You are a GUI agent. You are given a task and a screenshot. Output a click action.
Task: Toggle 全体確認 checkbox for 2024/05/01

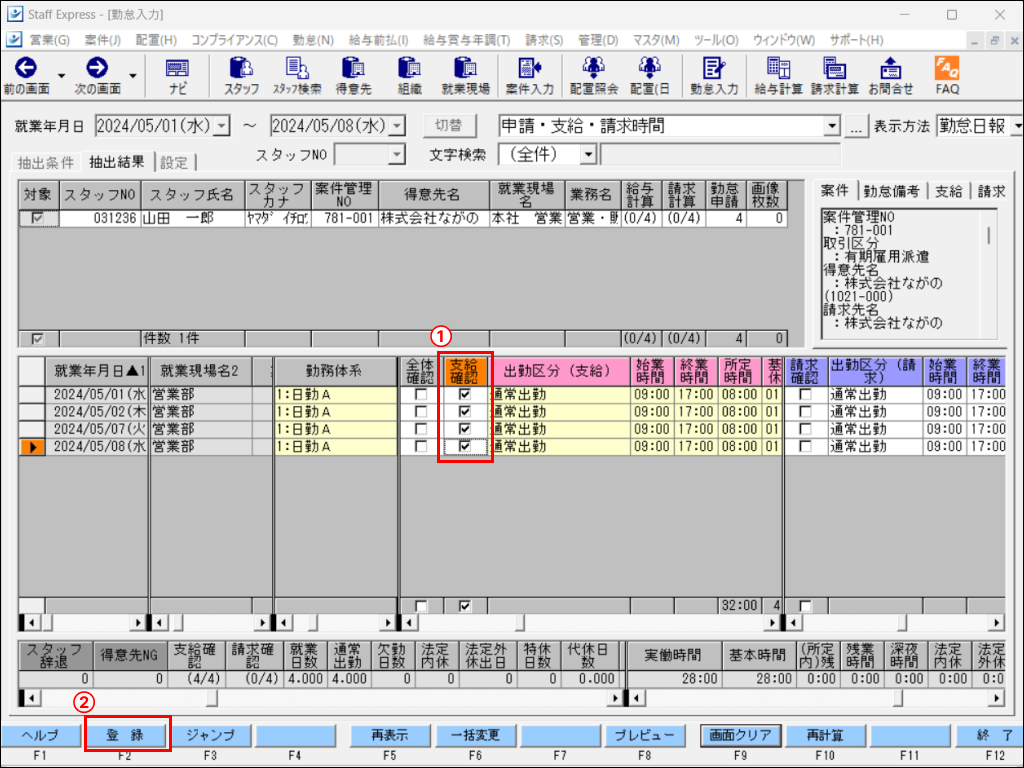click(x=421, y=394)
